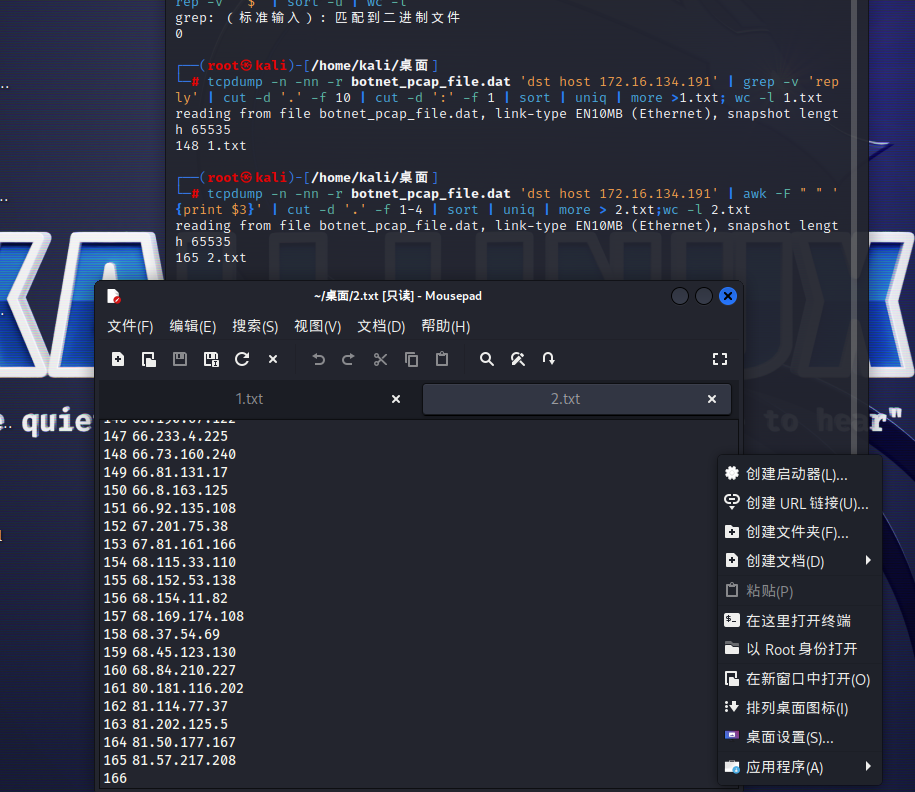Close the 1.txt tab

click(x=396, y=399)
